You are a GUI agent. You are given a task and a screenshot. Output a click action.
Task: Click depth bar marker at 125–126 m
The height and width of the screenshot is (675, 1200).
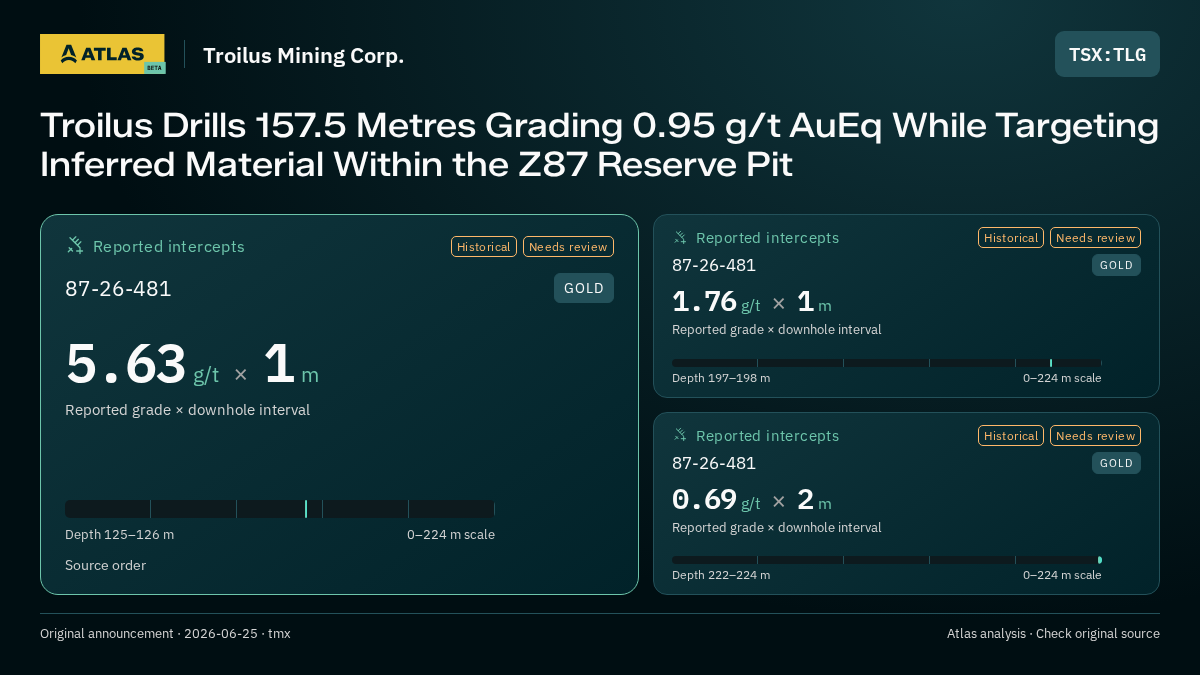[306, 509]
